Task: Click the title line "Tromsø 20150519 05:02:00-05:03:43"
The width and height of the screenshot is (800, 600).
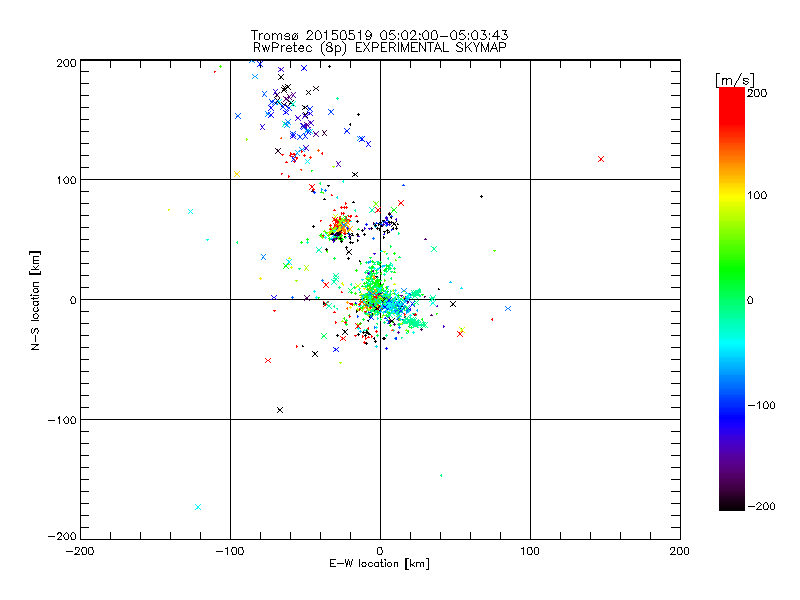Action: coord(379,35)
